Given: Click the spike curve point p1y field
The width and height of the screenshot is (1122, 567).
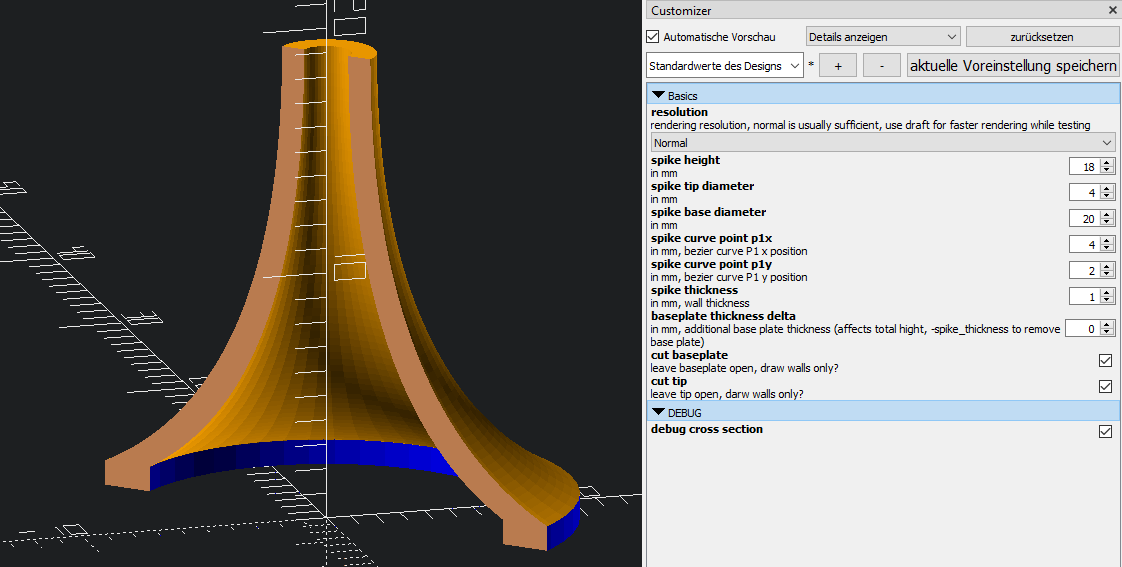Looking at the screenshot, I should click(x=1084, y=271).
